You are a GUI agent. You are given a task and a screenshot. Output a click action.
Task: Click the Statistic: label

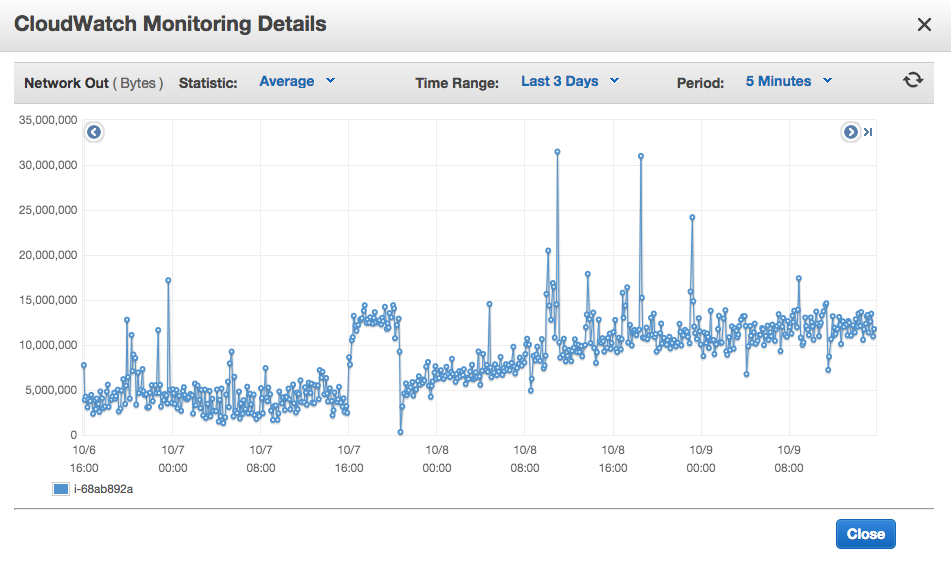point(208,83)
